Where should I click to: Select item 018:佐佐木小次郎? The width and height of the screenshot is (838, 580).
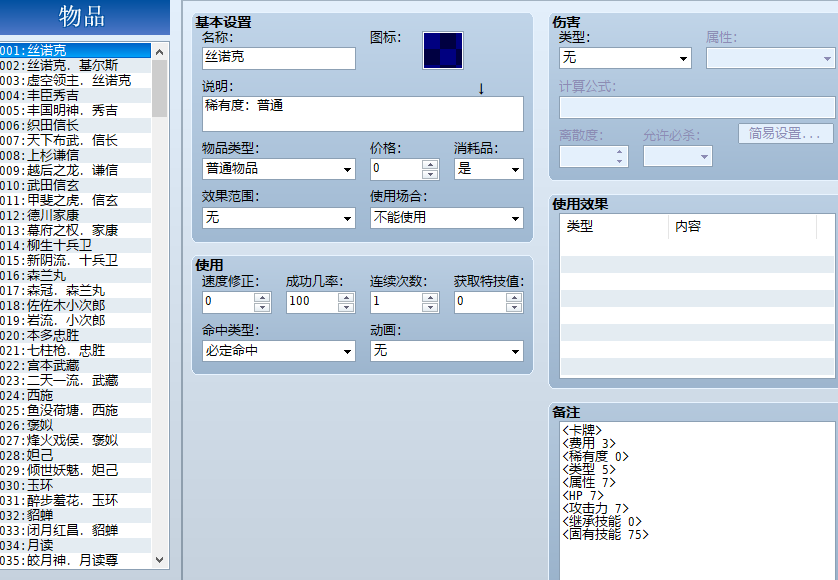click(x=75, y=305)
